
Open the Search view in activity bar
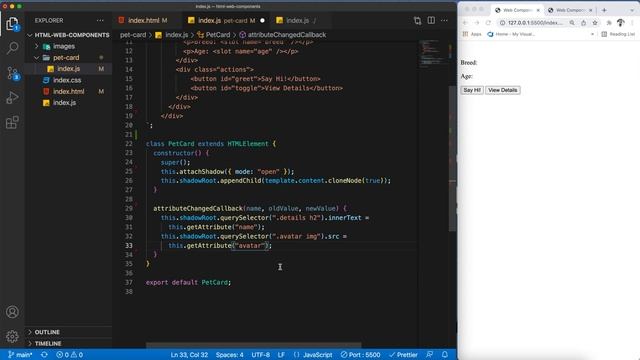pos(12,48)
